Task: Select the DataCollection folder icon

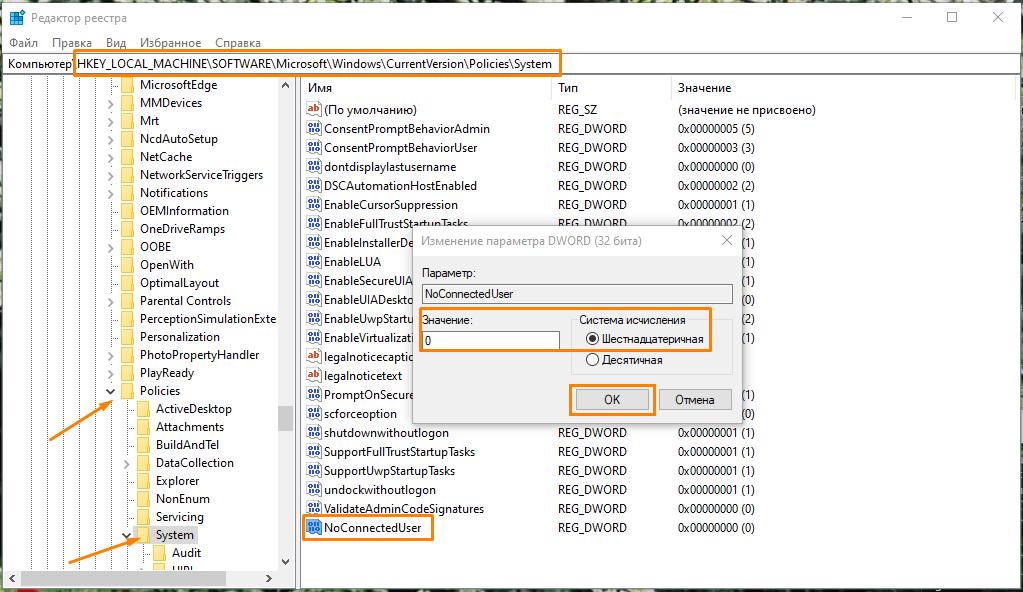Action: (x=143, y=463)
